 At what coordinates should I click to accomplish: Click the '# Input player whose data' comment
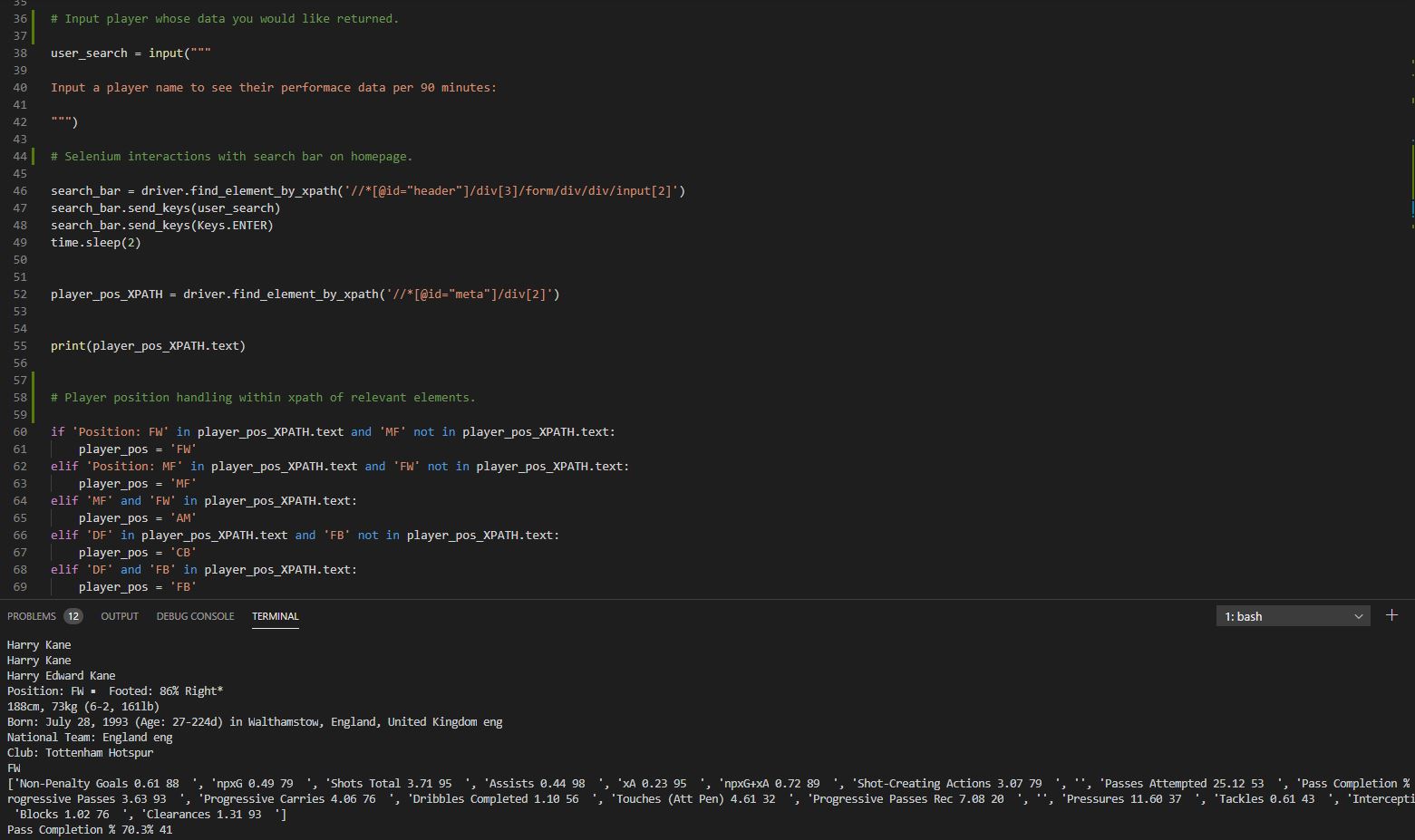click(225, 19)
